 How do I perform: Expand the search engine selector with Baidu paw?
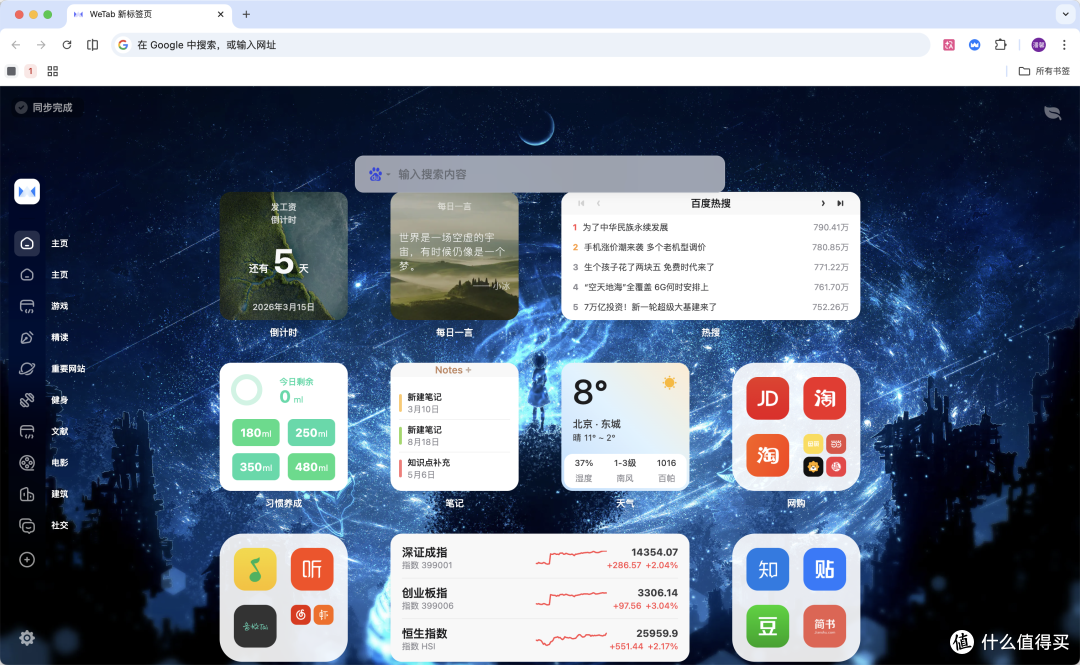coord(380,174)
